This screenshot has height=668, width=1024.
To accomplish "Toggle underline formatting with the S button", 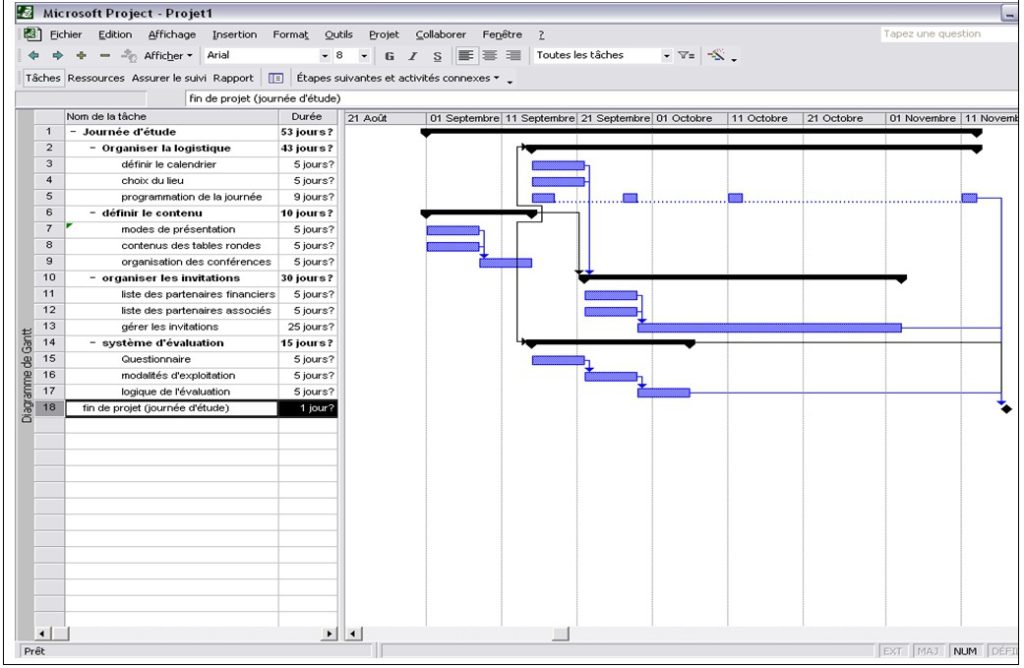I will point(437,56).
